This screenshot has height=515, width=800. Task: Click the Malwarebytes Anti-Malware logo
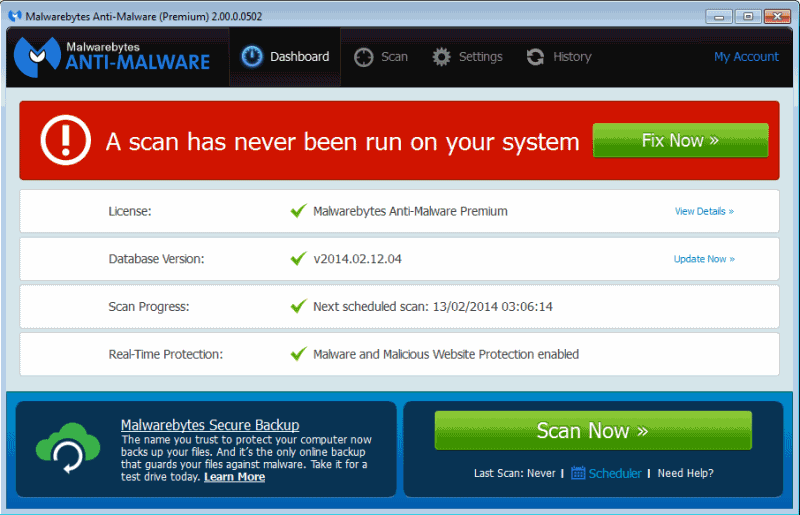pos(112,57)
